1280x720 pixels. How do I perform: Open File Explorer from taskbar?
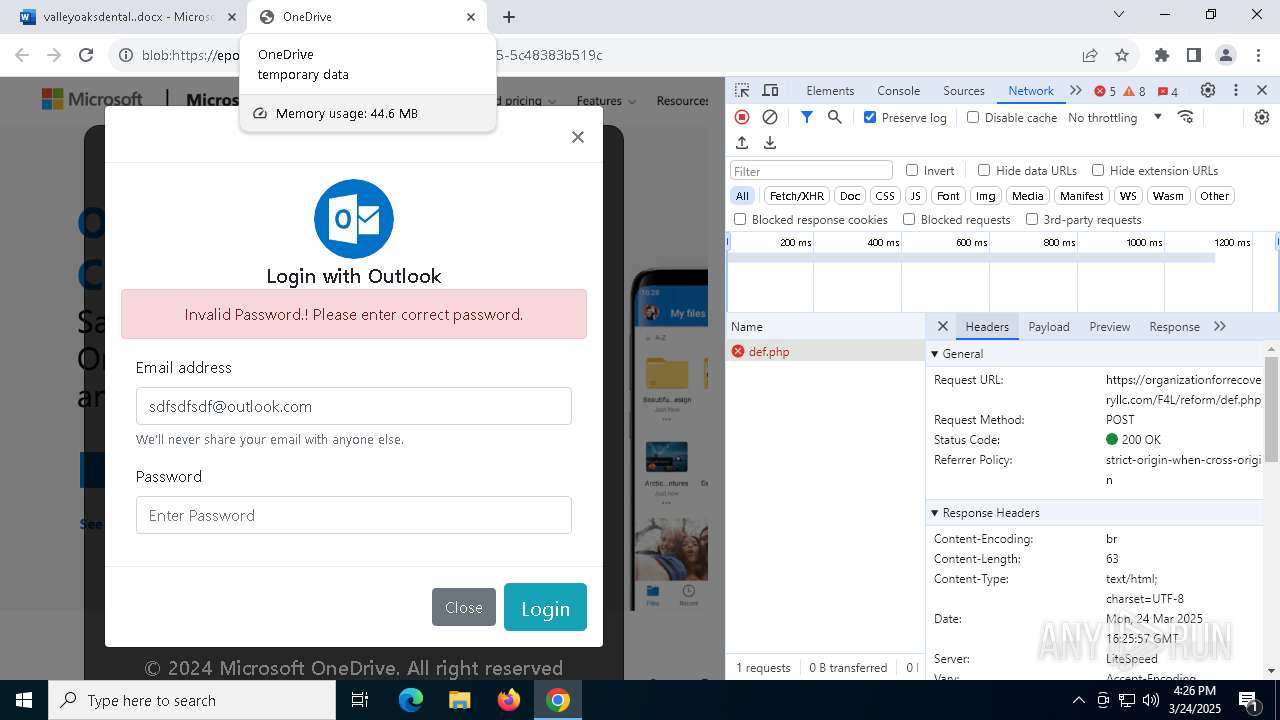tap(459, 700)
